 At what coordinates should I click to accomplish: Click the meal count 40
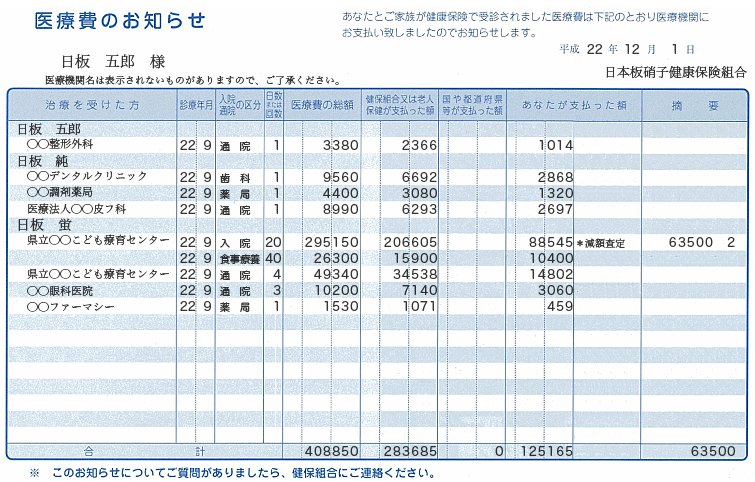pyautogui.click(x=273, y=258)
